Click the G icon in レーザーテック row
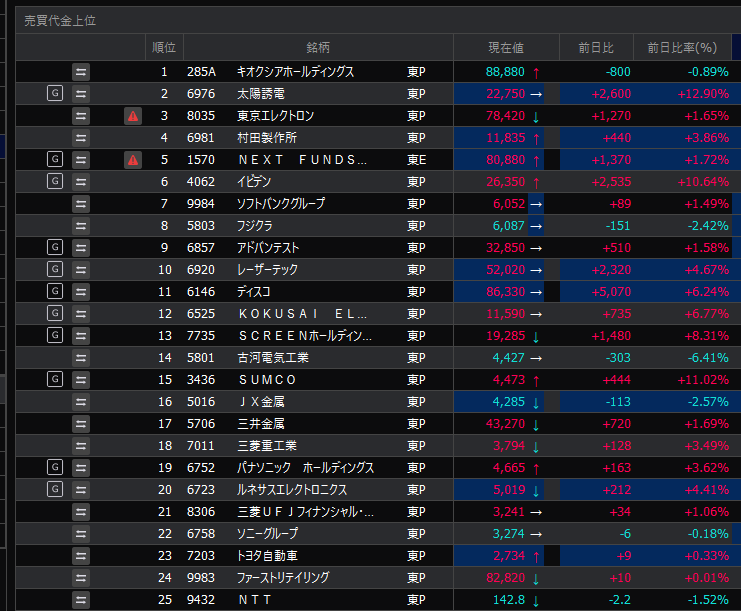741x611 pixels. pyautogui.click(x=55, y=269)
